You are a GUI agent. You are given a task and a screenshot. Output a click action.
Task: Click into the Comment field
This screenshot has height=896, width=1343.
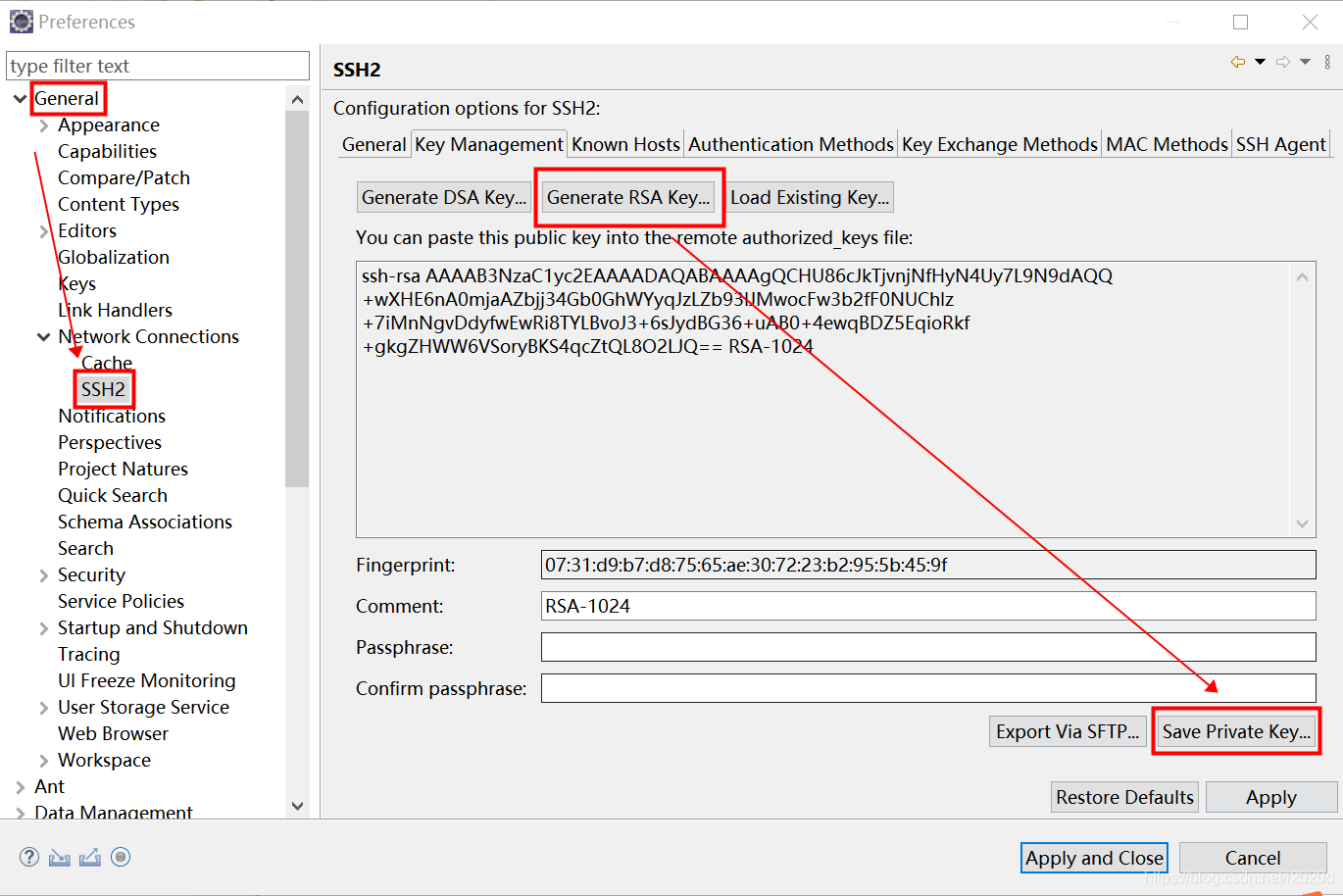coord(928,606)
